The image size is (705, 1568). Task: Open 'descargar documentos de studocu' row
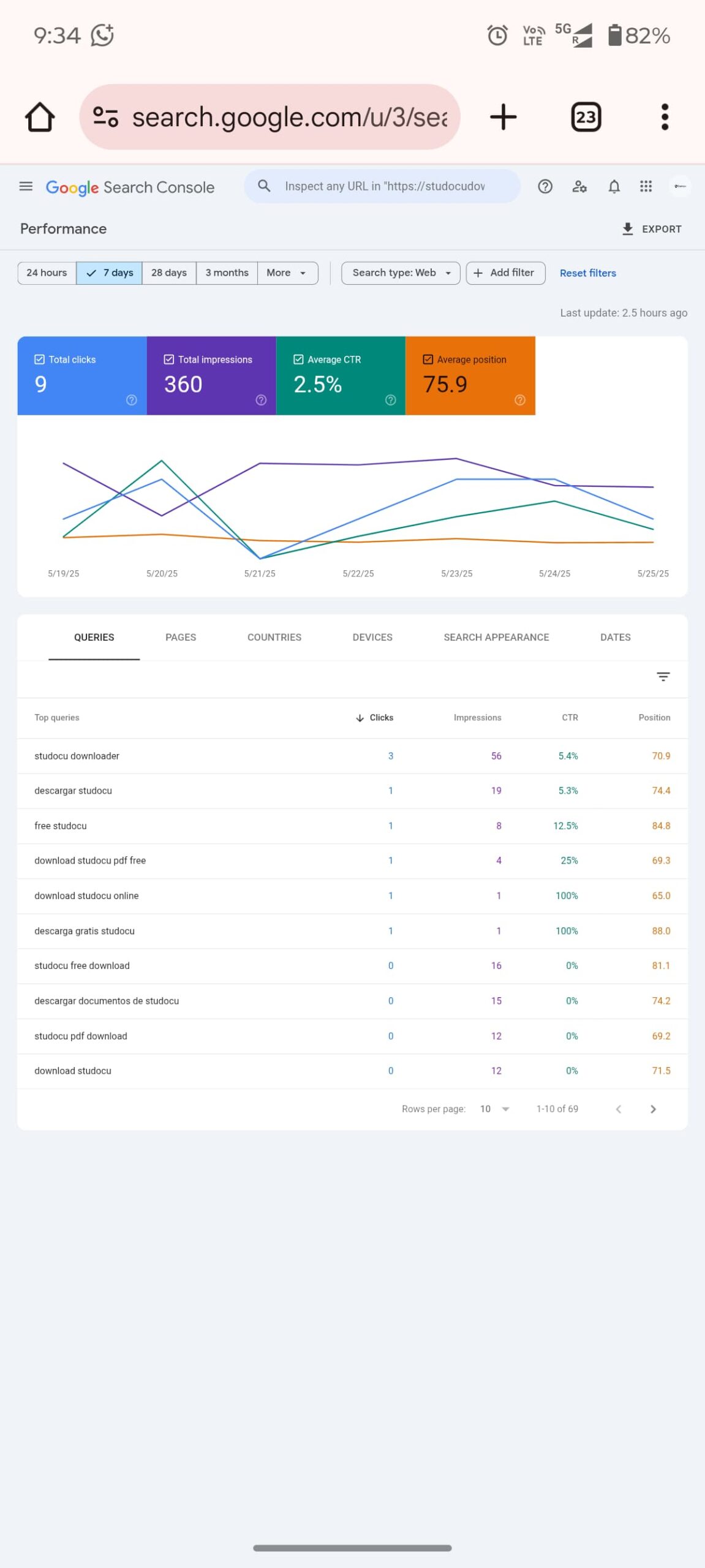pyautogui.click(x=352, y=1001)
